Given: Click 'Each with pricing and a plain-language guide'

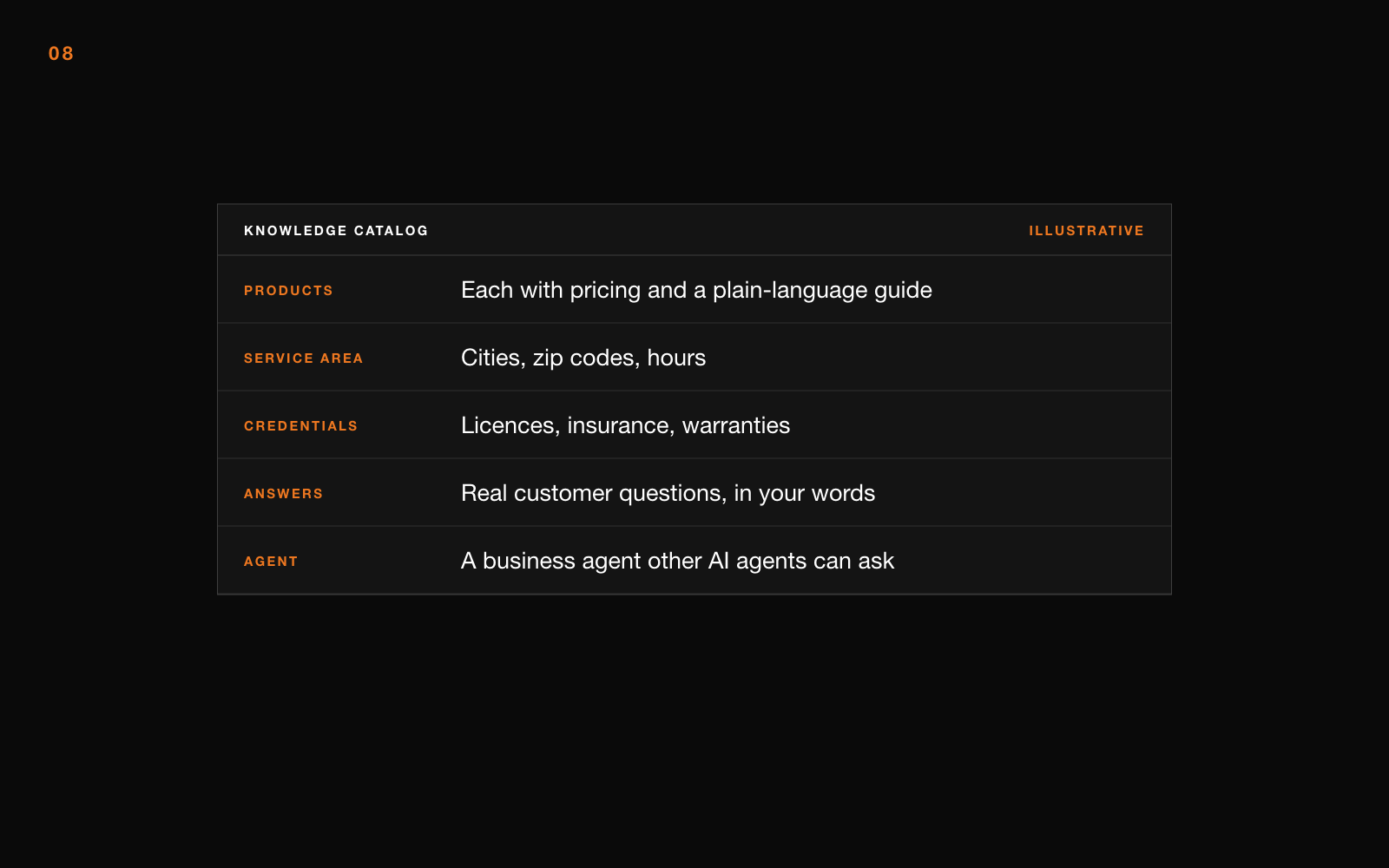Looking at the screenshot, I should (x=696, y=290).
